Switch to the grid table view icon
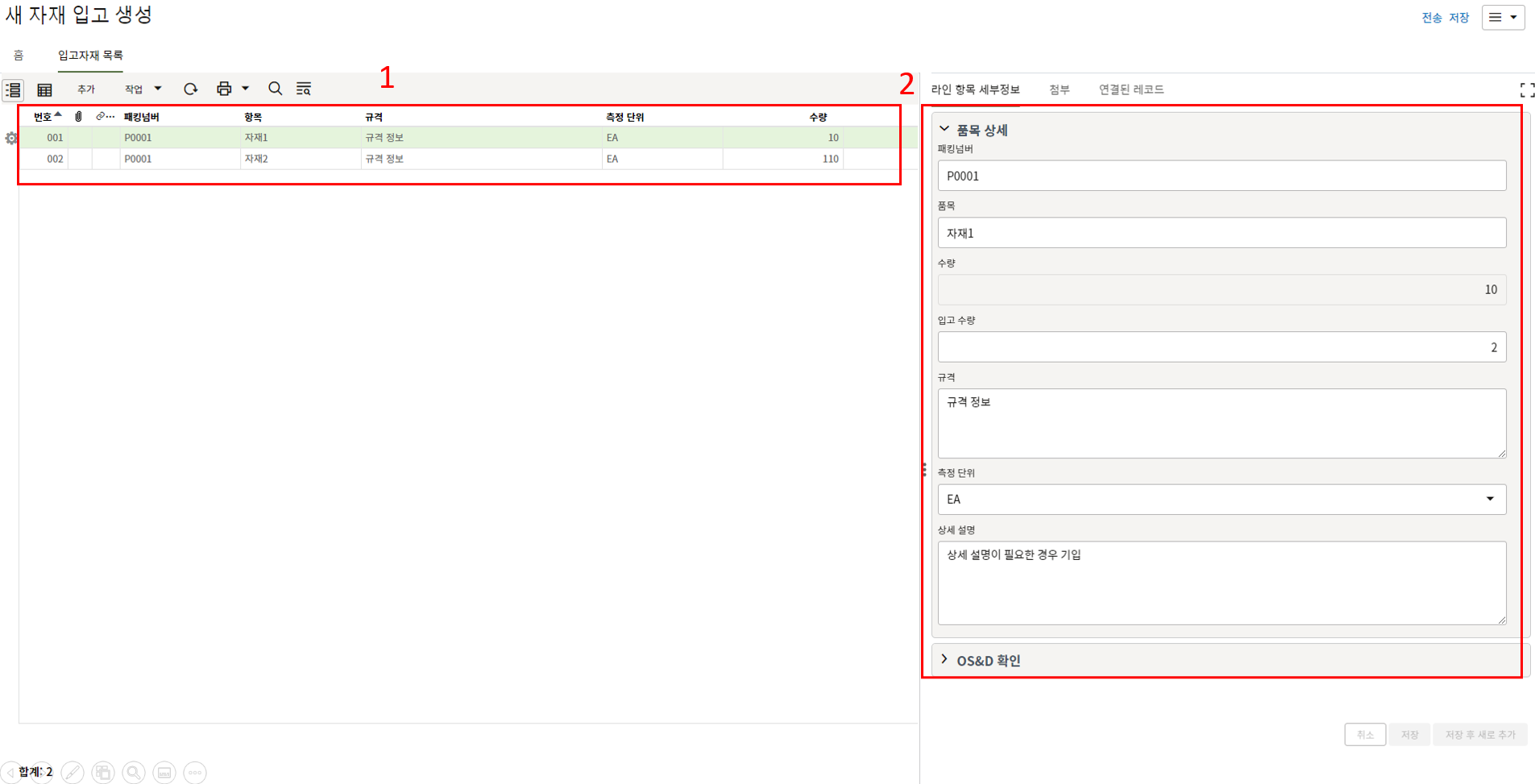1535x784 pixels. click(x=45, y=89)
